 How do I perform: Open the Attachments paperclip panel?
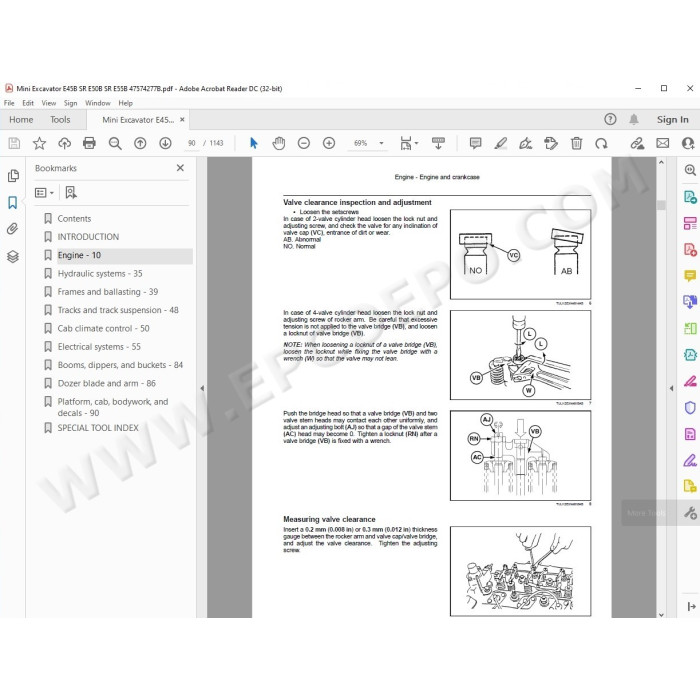(x=13, y=229)
